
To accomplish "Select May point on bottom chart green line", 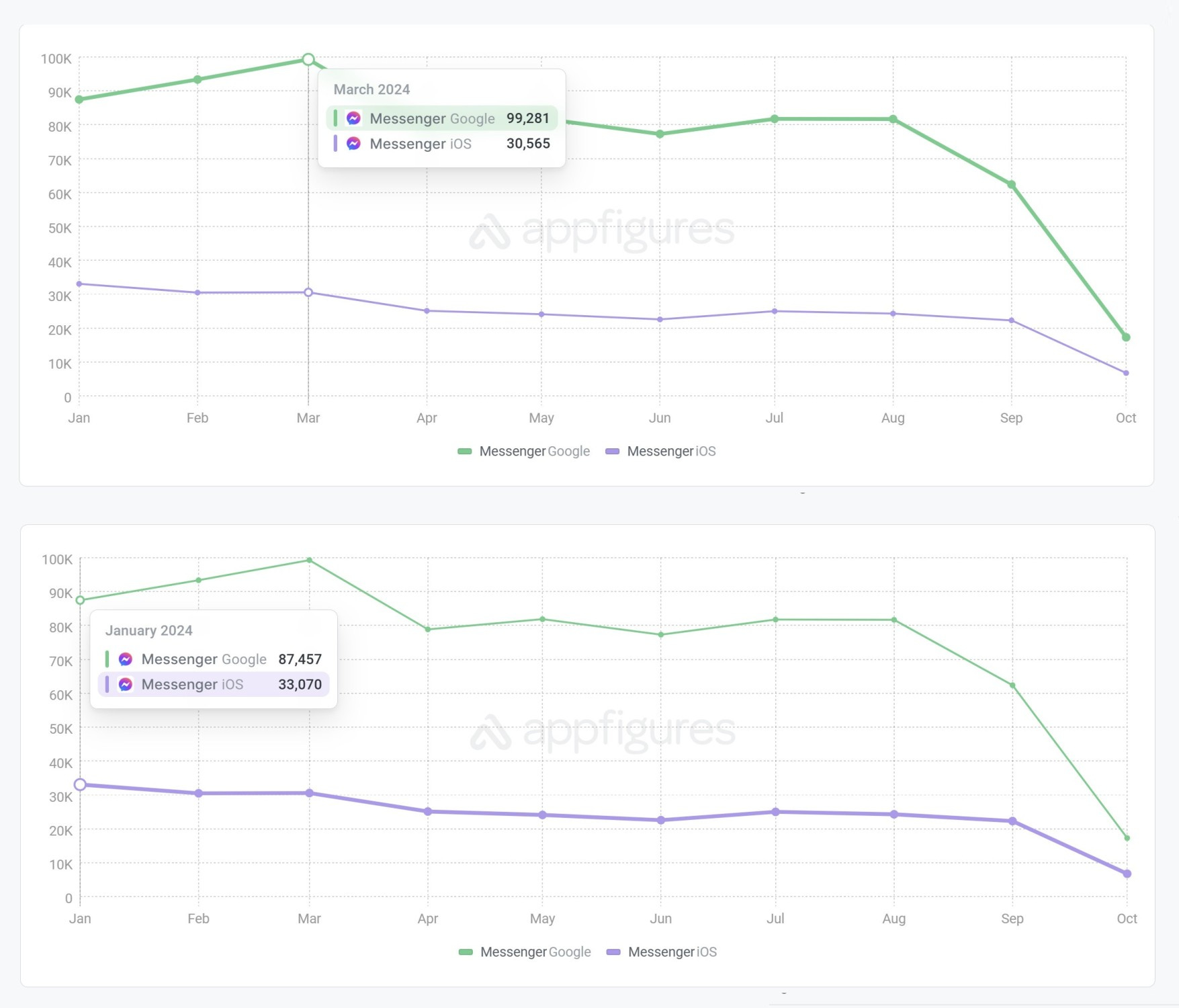I will pos(543,620).
